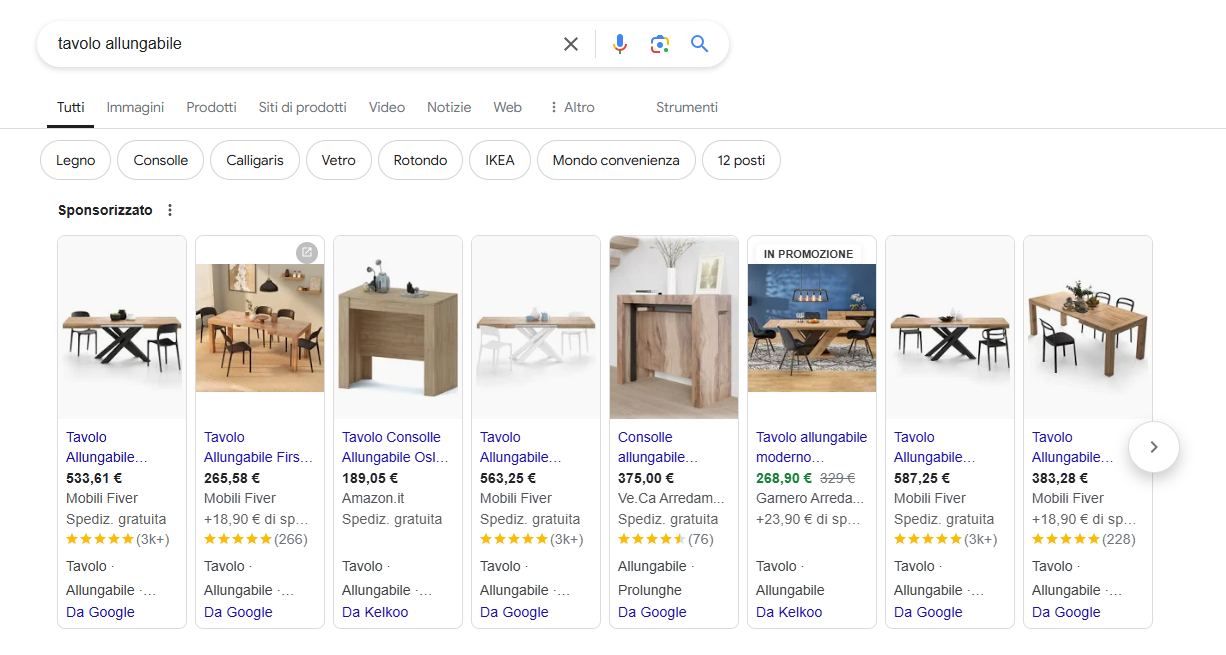Open the 563,25 € white-leg table image

coord(536,327)
